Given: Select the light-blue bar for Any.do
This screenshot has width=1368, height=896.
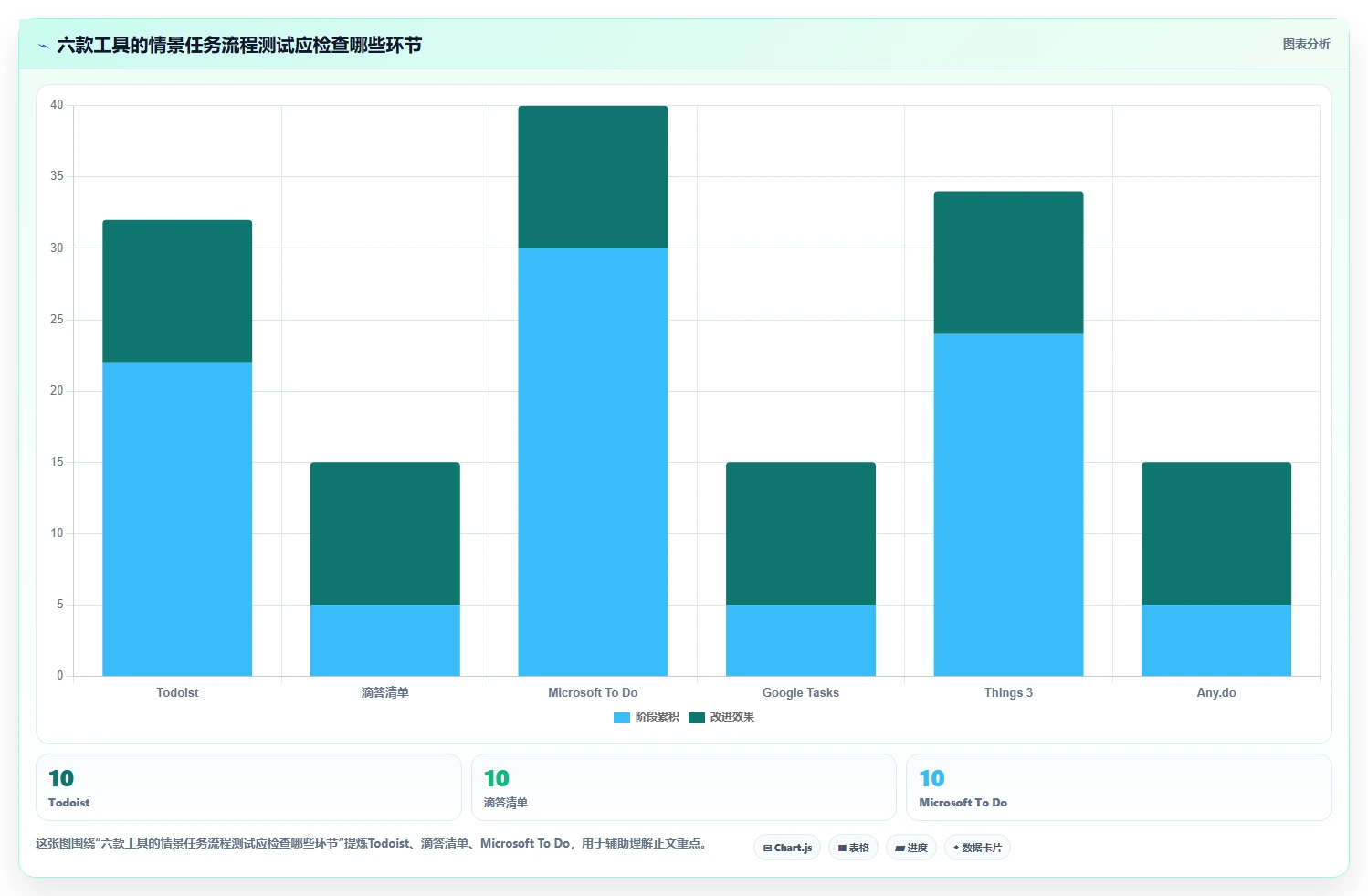Looking at the screenshot, I should click(1216, 640).
